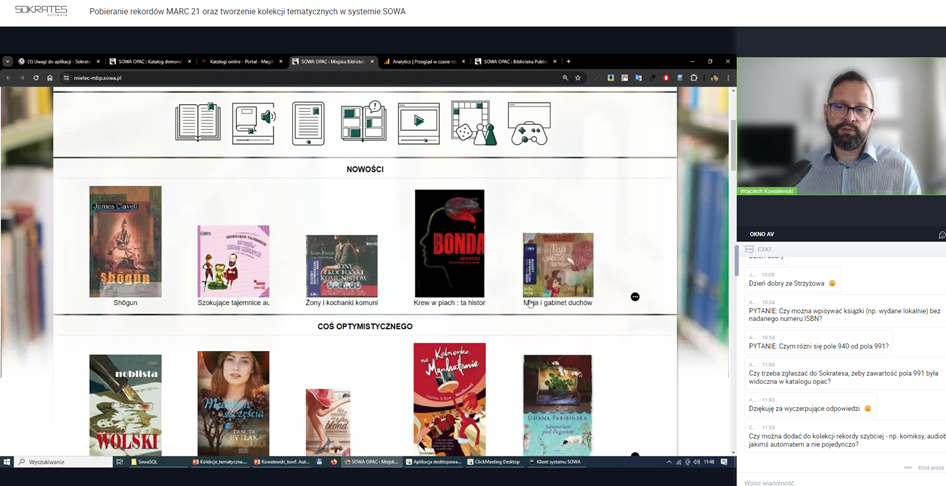
Task: Click the chat message about pole 940 and 991
Action: coord(819,343)
